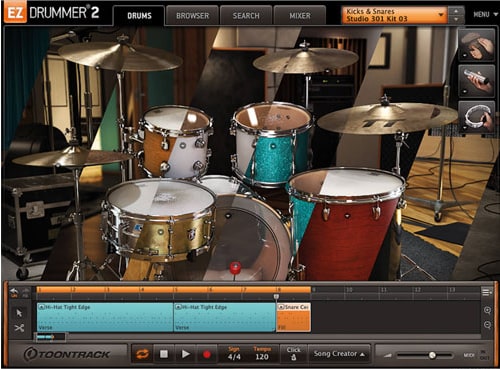Select the next kit preset with the down arrow
The height and width of the screenshot is (369, 500).
[x=456, y=20]
